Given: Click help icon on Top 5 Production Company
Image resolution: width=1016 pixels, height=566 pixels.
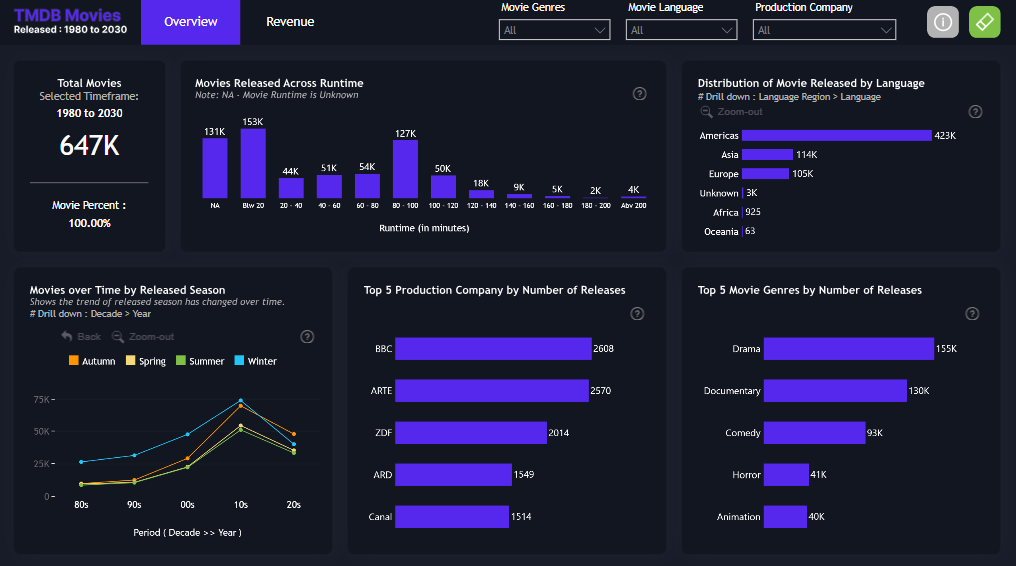Looking at the screenshot, I should [x=637, y=314].
